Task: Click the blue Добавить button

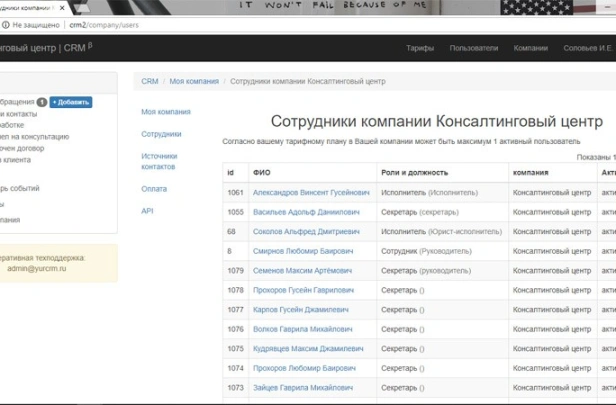Action: click(x=70, y=102)
